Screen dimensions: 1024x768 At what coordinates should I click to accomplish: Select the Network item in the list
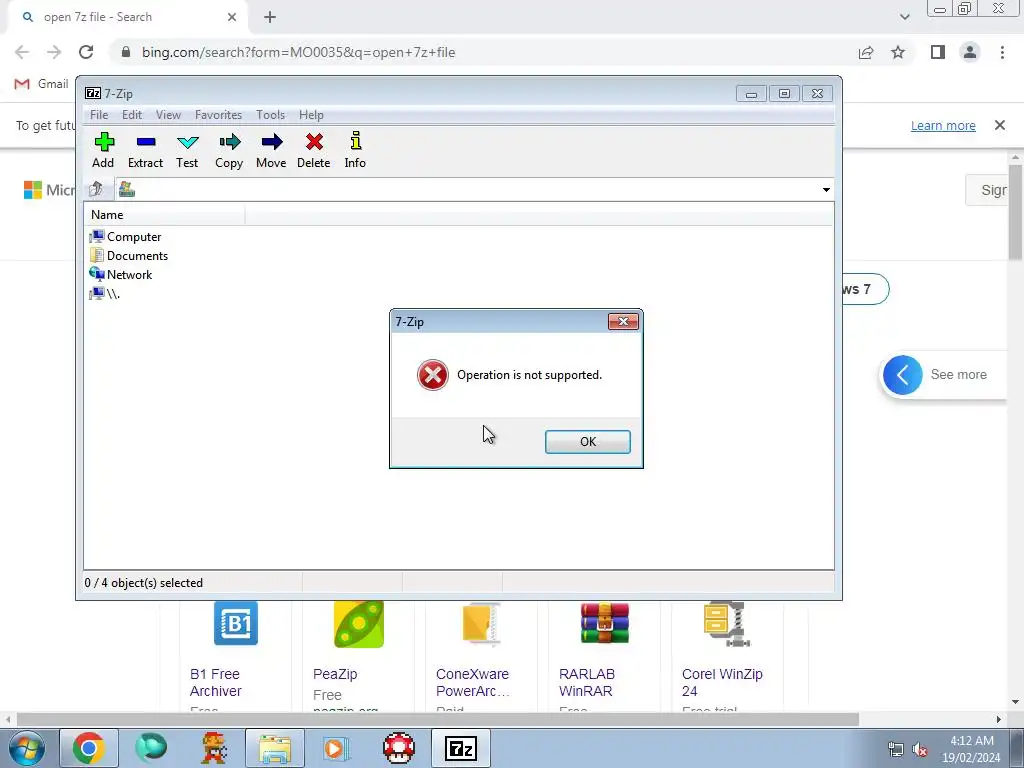pos(121,274)
